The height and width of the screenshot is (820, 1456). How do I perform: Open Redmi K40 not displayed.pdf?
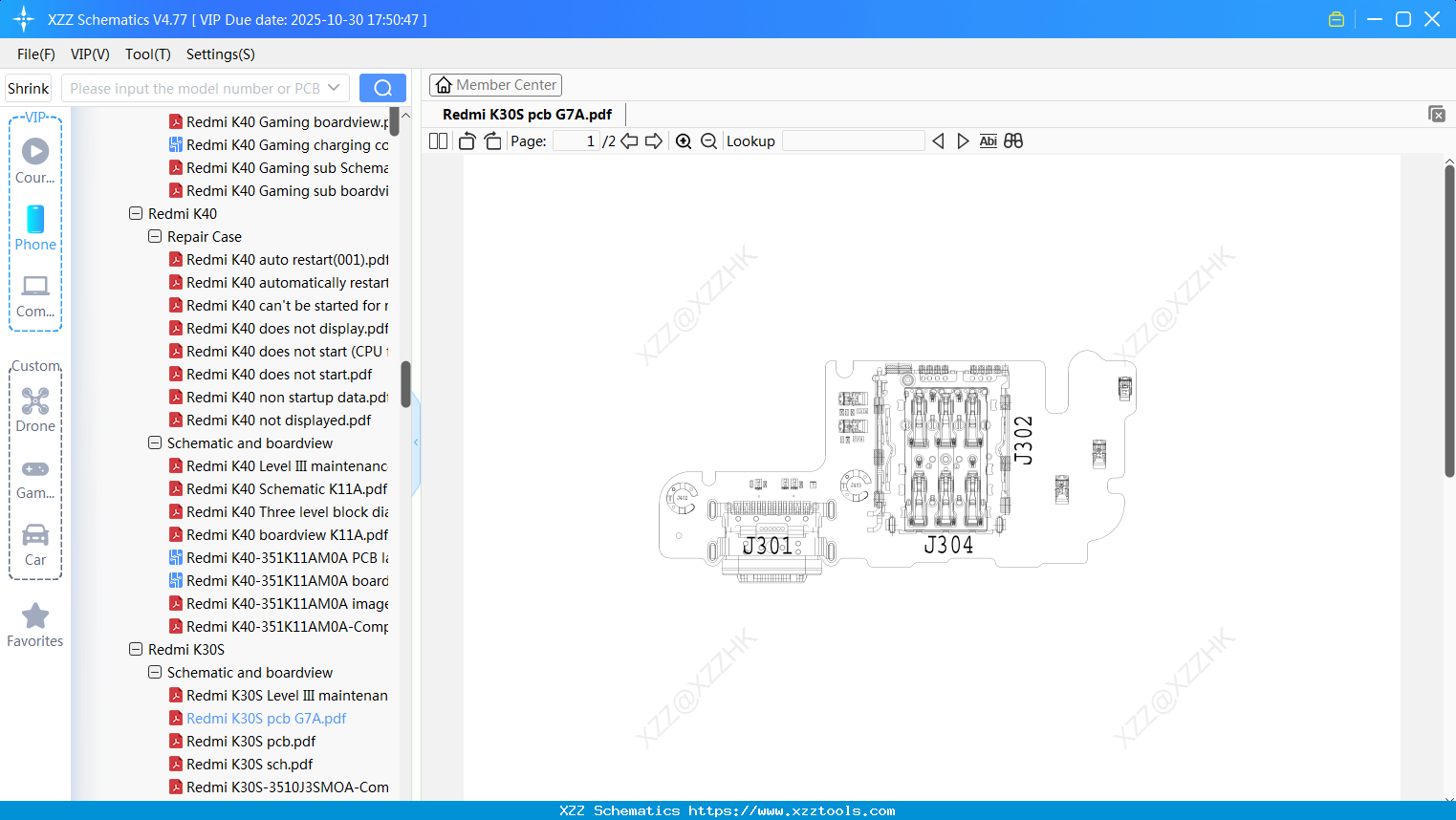click(271, 420)
